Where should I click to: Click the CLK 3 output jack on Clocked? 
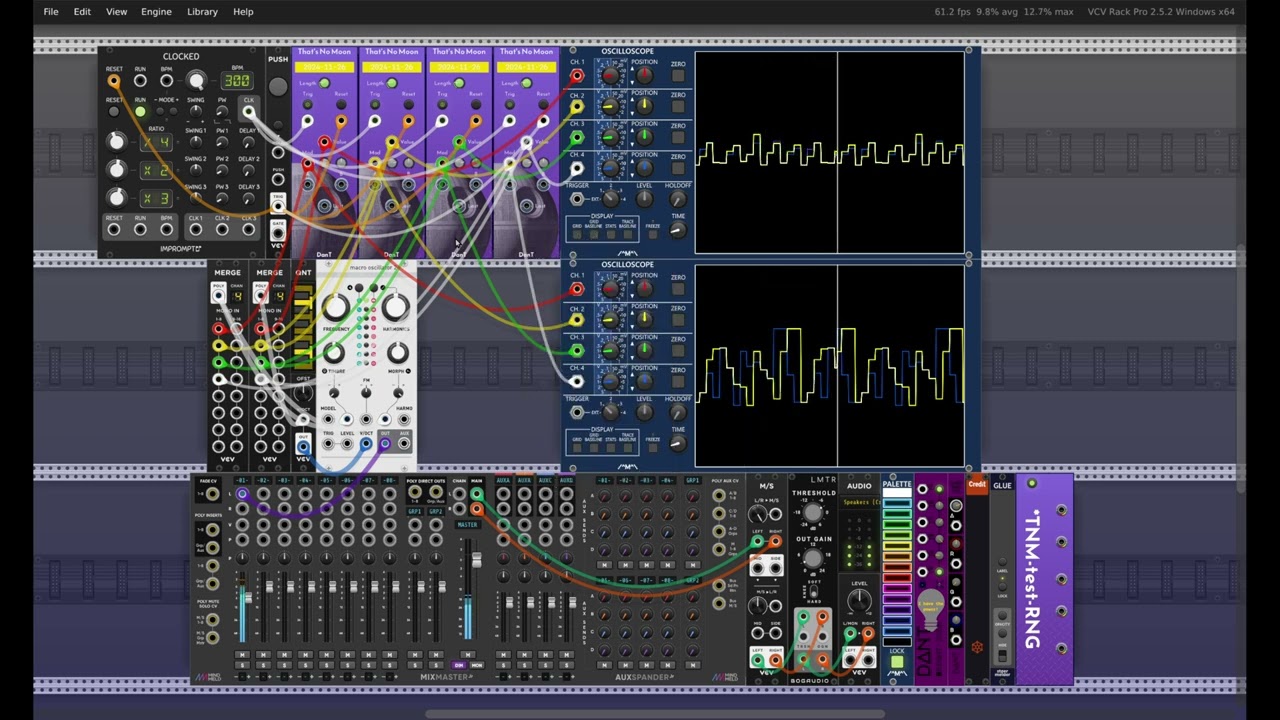click(x=249, y=230)
